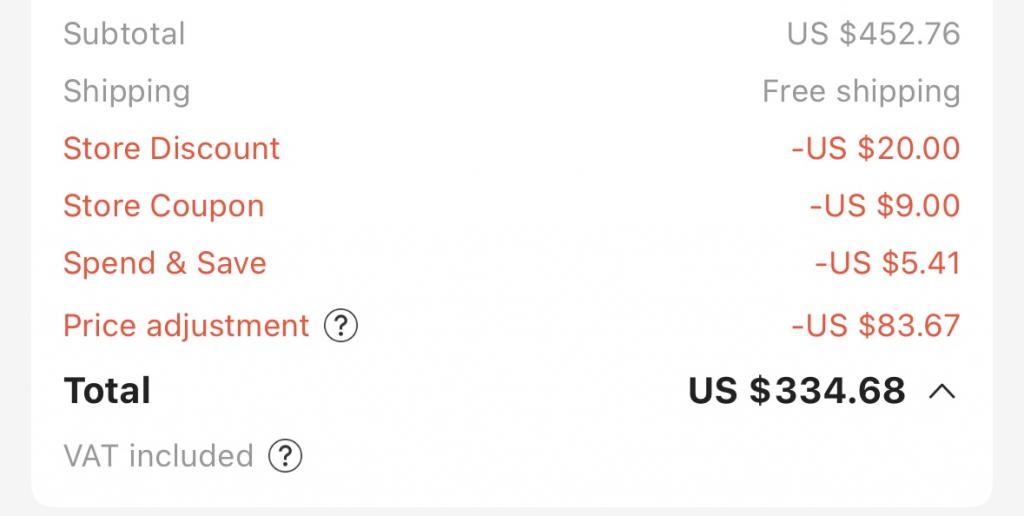Tap the Spend & Save label
The image size is (1024, 516).
coord(164,263)
